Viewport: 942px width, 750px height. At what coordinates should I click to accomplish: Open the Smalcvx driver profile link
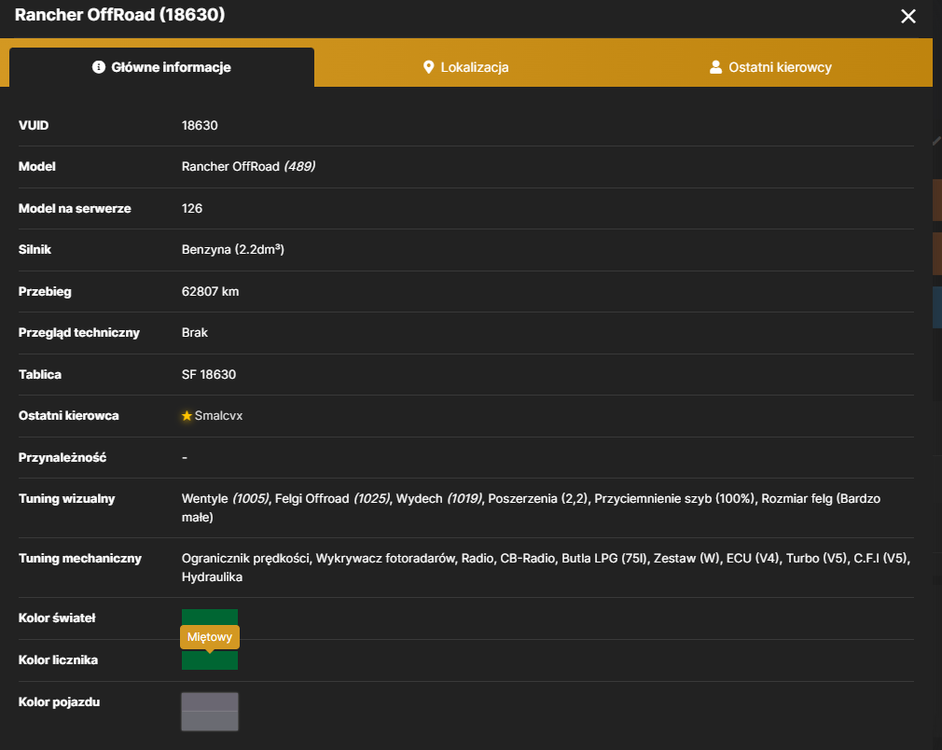(x=218, y=416)
